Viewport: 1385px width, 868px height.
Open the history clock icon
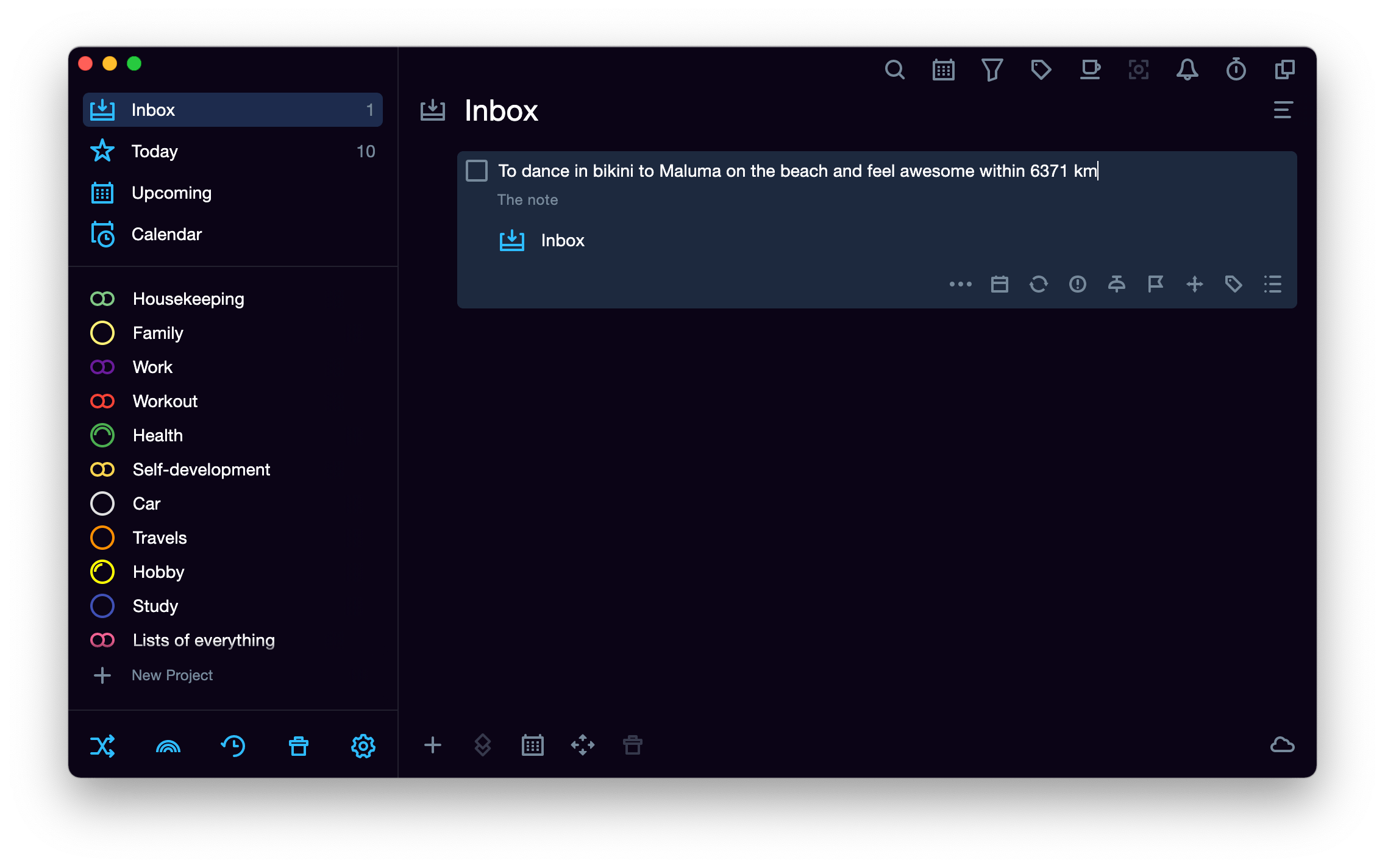click(x=233, y=746)
